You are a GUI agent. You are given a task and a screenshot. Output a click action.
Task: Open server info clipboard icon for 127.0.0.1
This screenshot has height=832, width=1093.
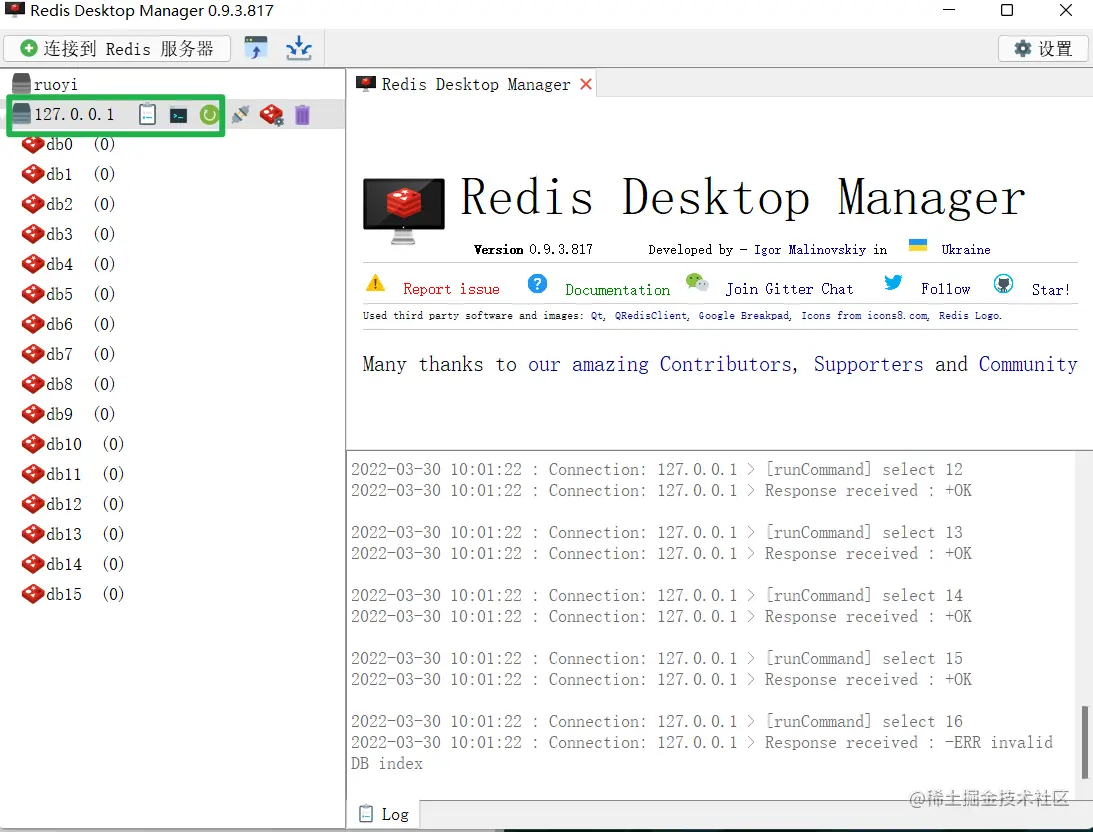tap(147, 114)
